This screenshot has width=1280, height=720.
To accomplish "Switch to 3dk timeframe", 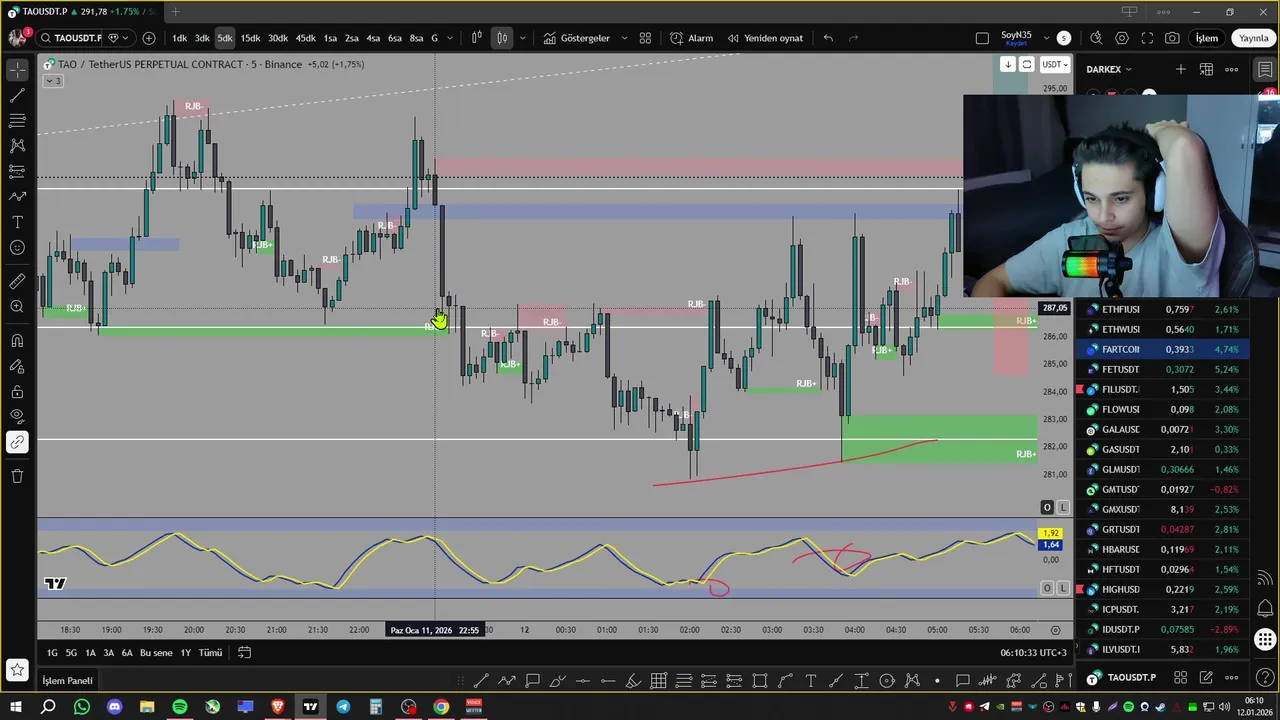I will 202,38.
